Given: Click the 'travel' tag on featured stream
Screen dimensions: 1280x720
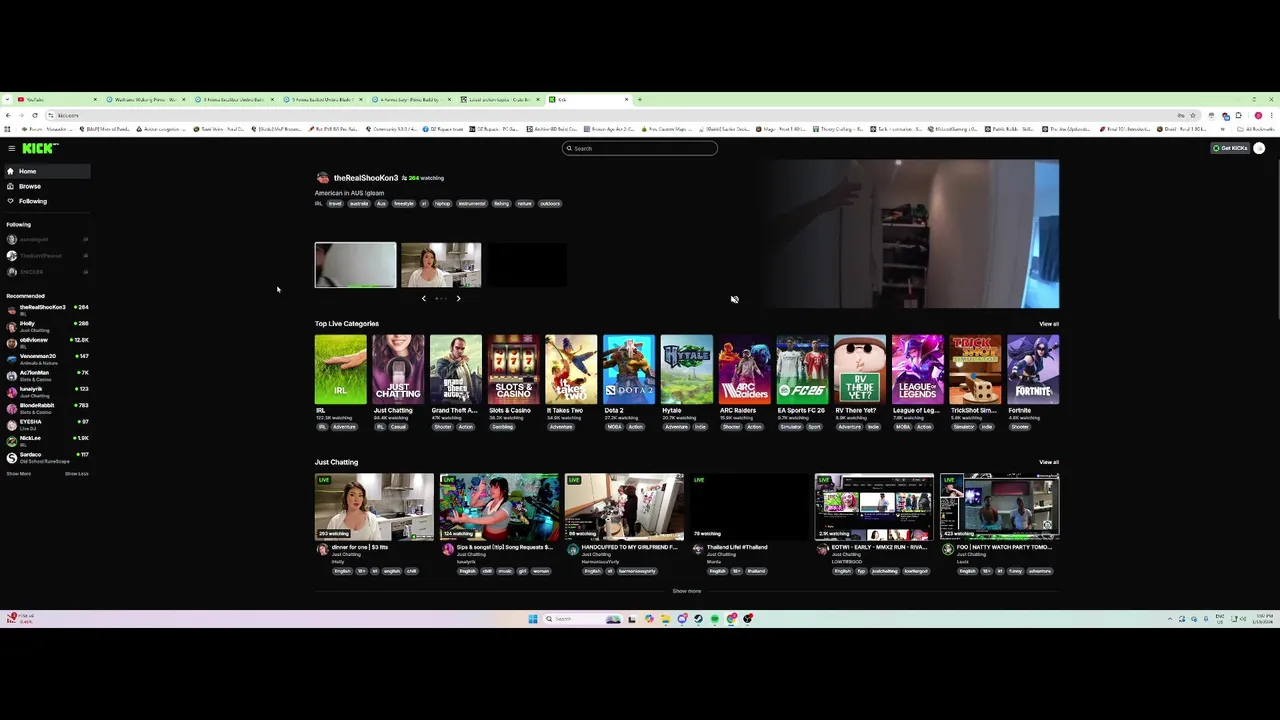Looking at the screenshot, I should (335, 203).
